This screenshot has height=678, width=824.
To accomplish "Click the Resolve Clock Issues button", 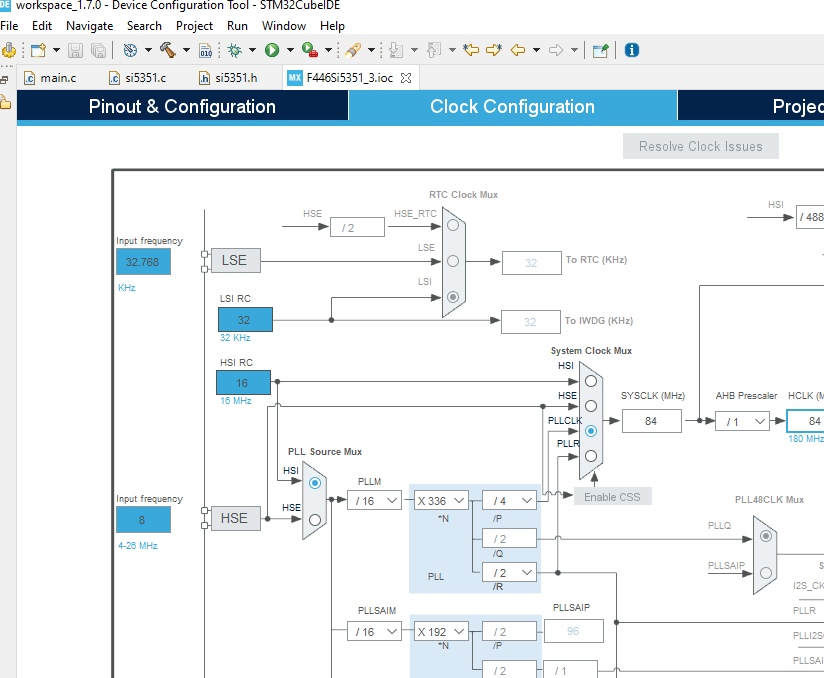I will tap(701, 147).
